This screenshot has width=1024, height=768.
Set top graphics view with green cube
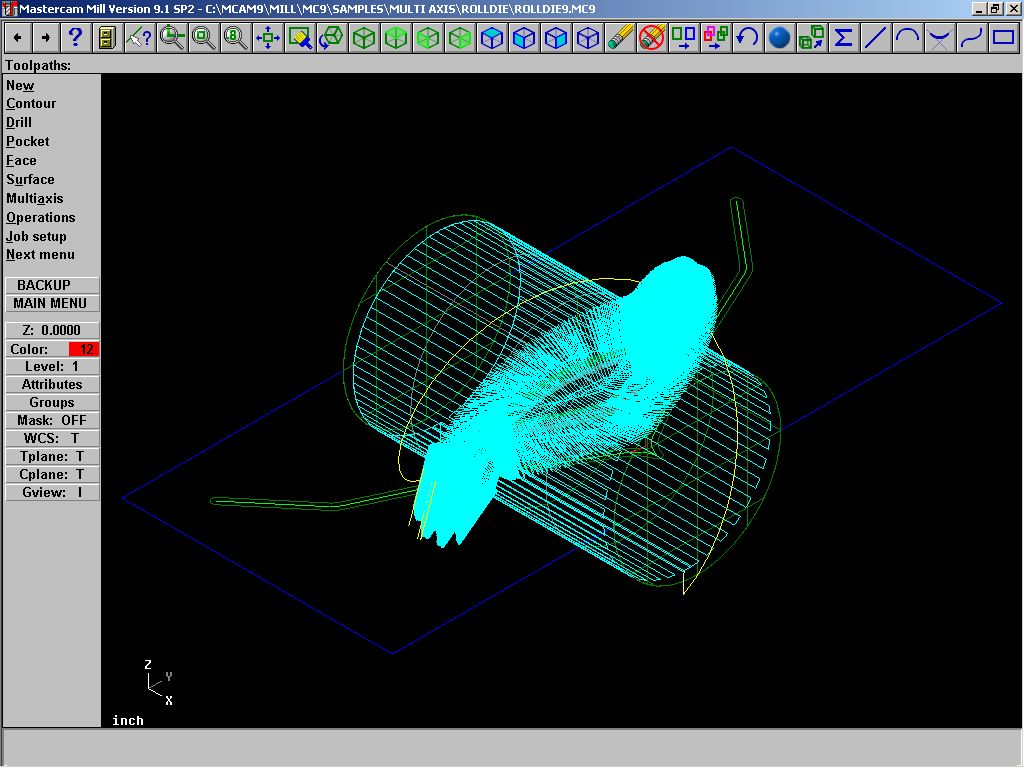tap(396, 38)
